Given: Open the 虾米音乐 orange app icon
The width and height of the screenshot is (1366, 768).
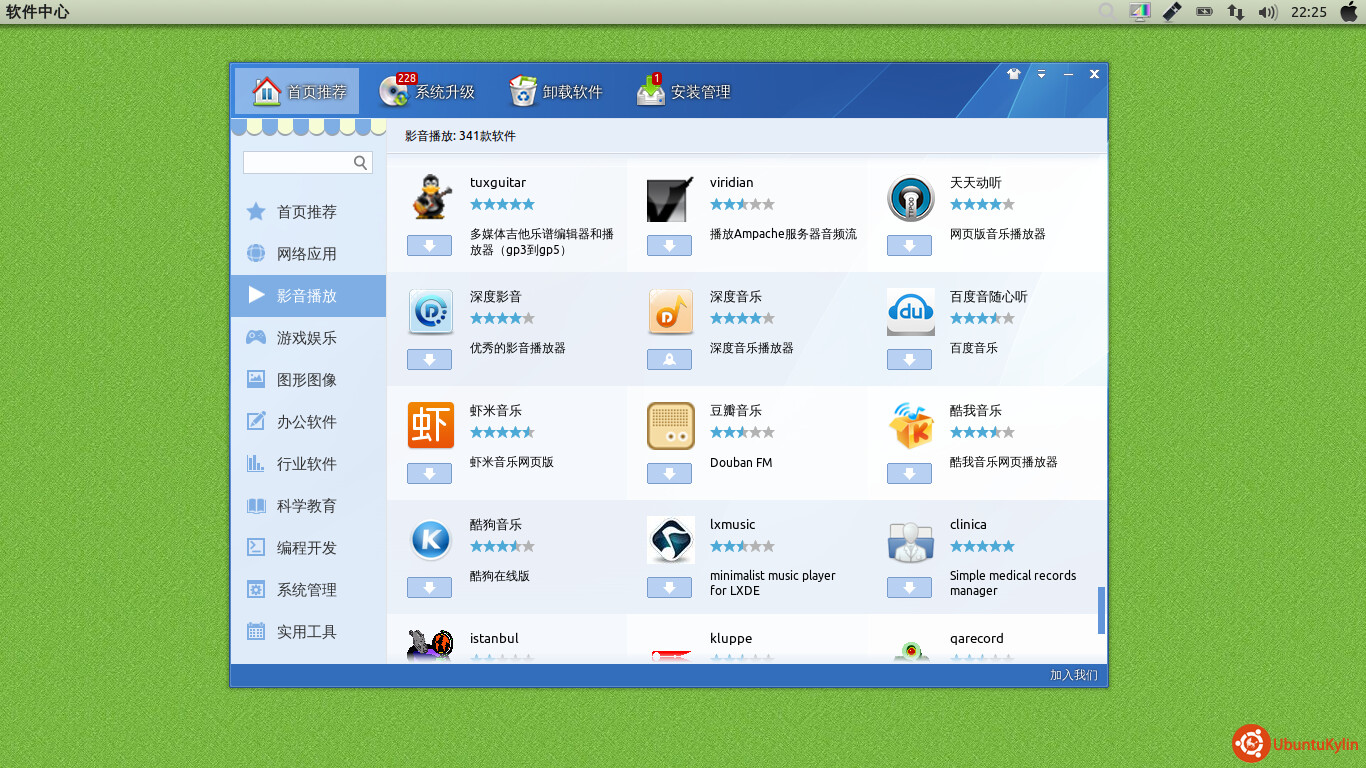Looking at the screenshot, I should coord(430,425).
